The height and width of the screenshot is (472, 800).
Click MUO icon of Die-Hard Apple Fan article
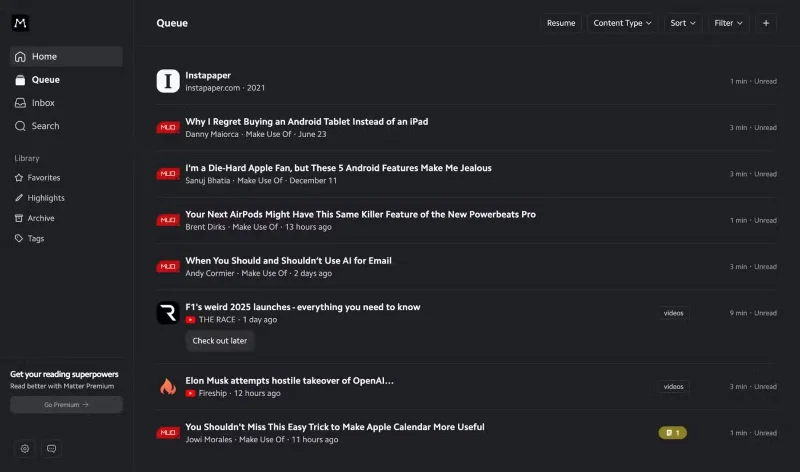pos(168,174)
